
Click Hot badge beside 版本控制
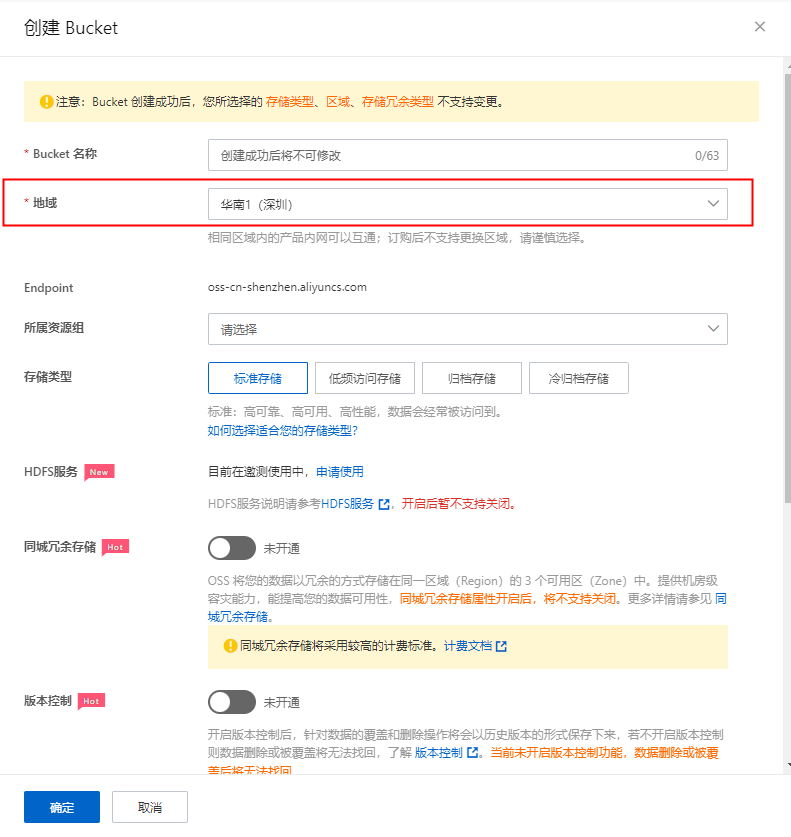click(x=91, y=701)
